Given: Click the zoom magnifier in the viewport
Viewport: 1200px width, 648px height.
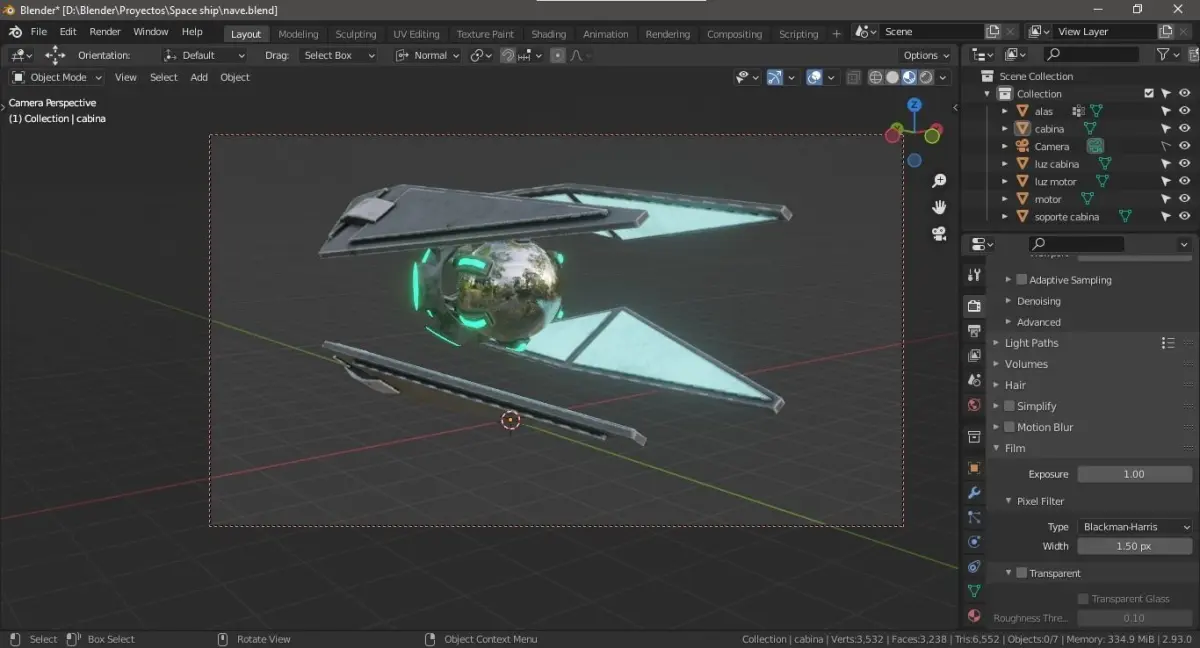Looking at the screenshot, I should (939, 181).
